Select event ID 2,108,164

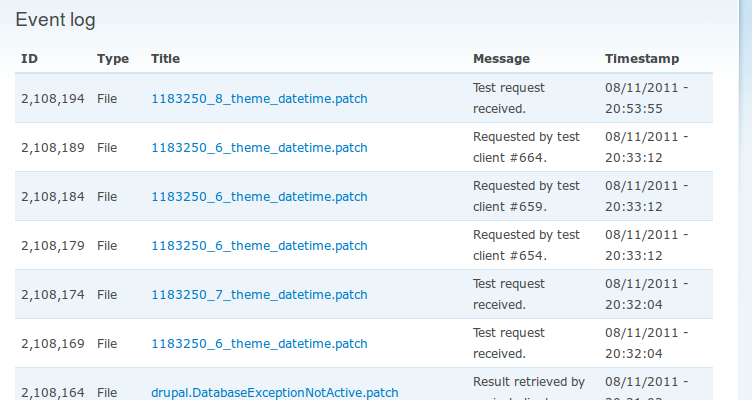(53, 393)
